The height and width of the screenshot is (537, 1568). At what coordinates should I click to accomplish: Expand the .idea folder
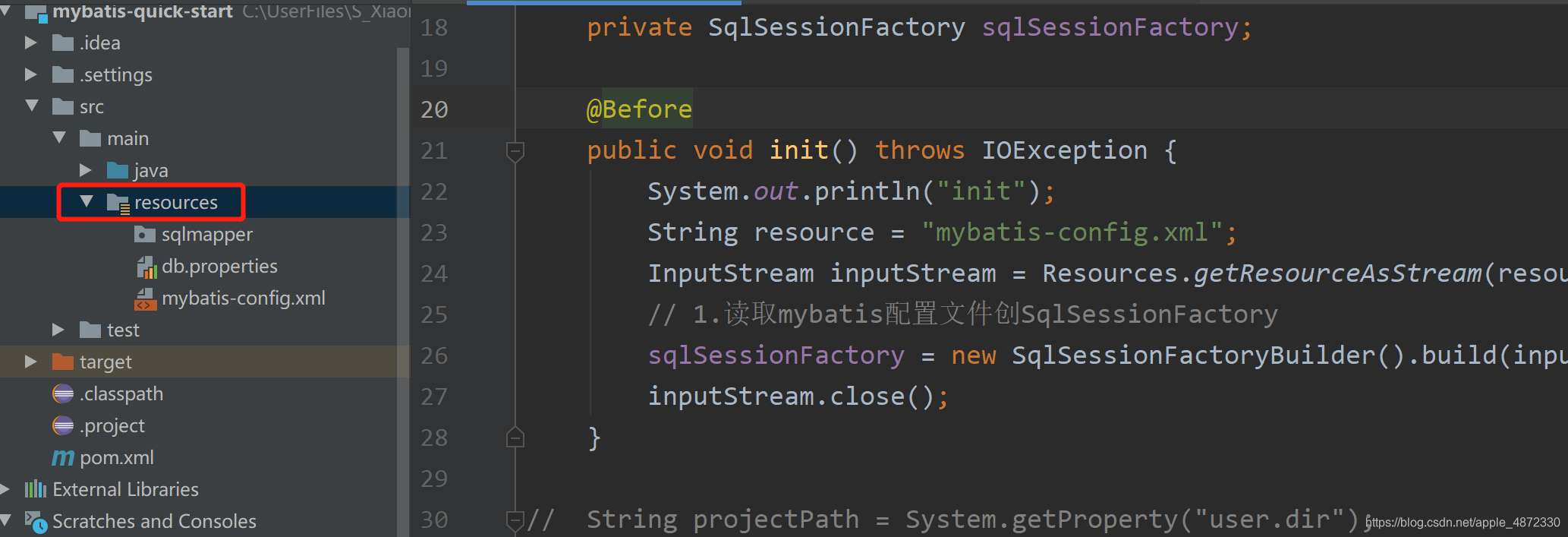pos(31,43)
